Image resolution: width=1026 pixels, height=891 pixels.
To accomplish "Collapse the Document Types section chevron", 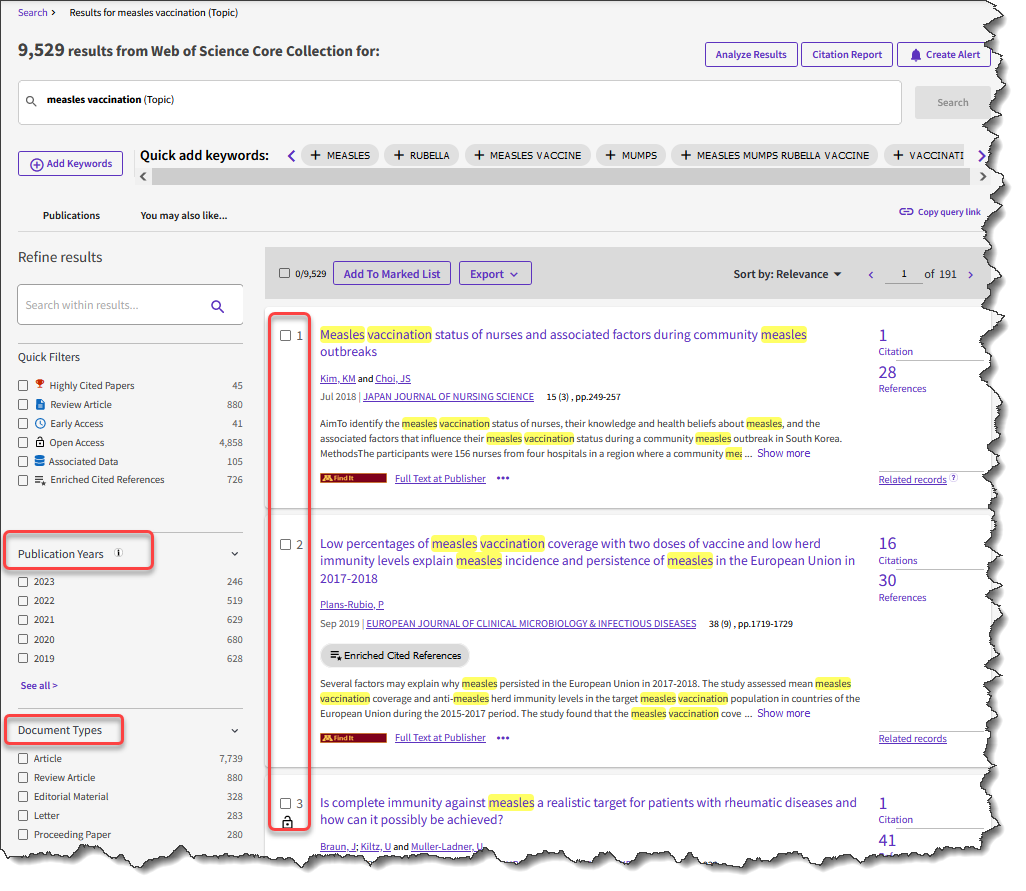I will tap(234, 731).
